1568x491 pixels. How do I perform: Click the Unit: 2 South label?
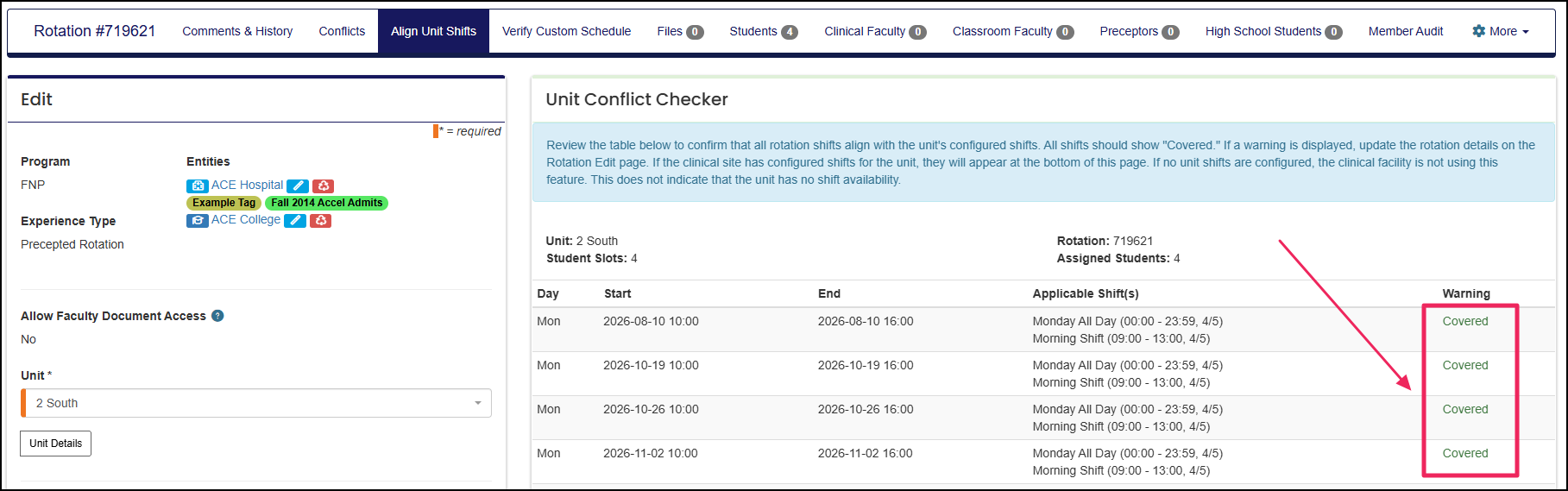point(582,241)
